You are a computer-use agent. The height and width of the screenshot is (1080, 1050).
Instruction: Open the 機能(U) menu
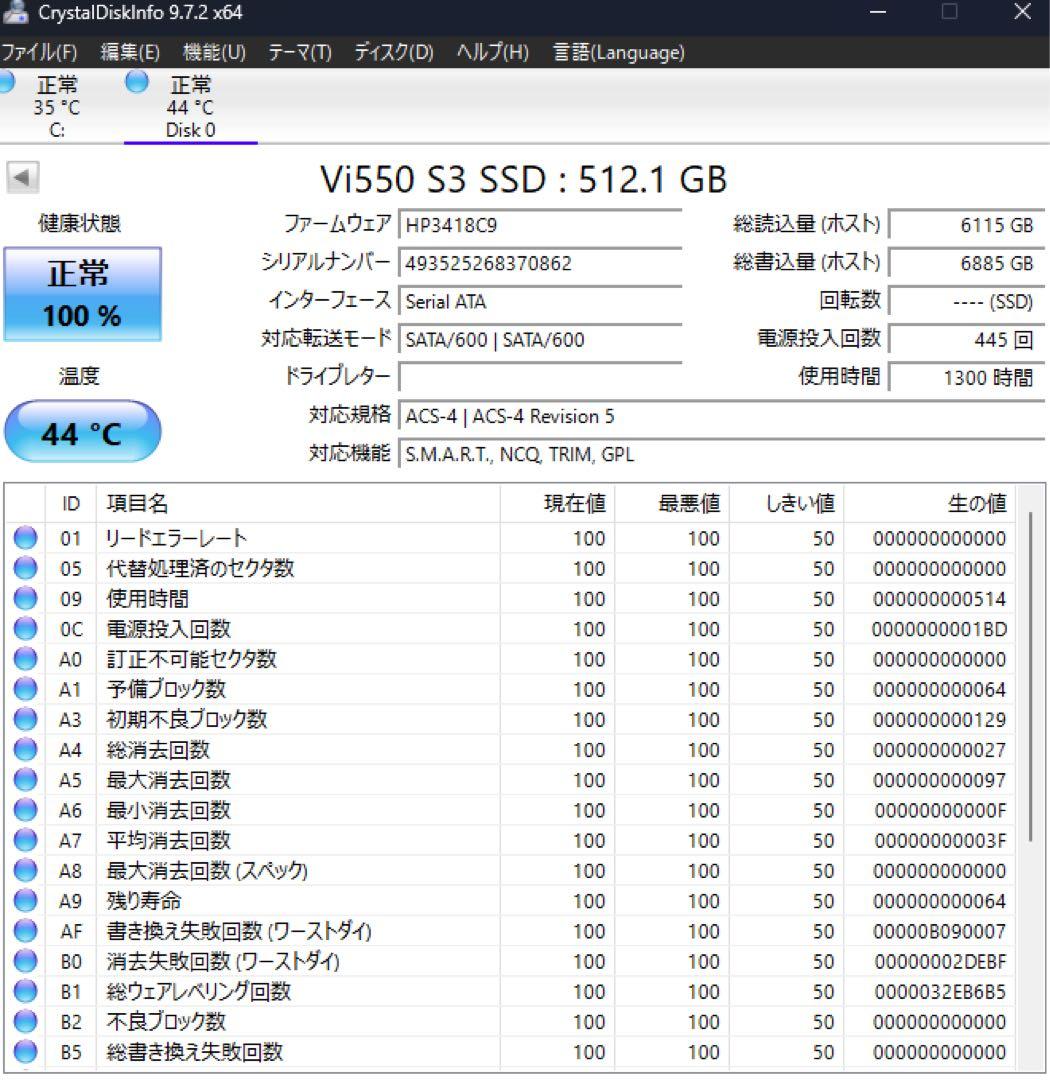click(x=214, y=52)
